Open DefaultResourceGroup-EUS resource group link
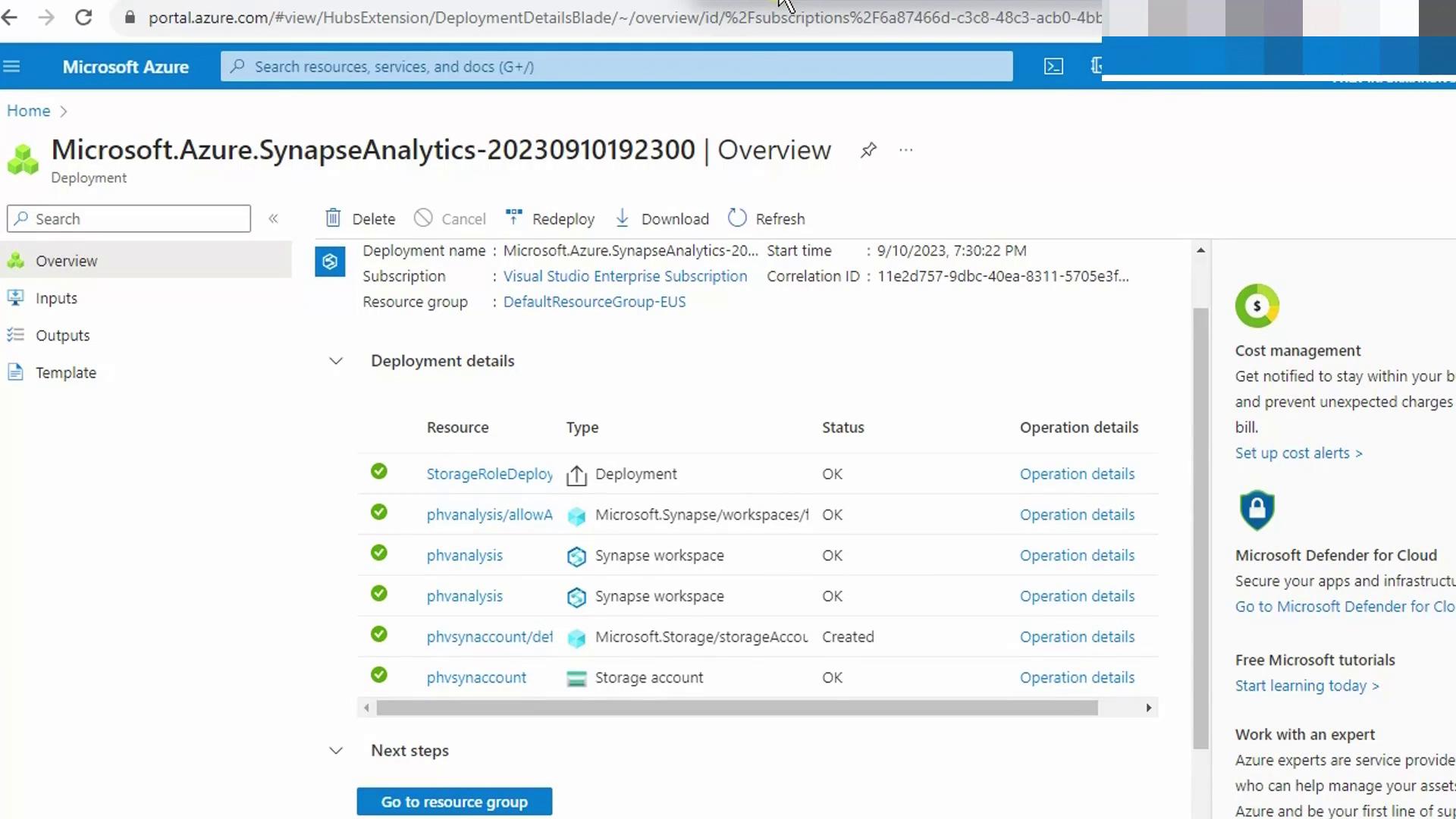 [x=594, y=302]
